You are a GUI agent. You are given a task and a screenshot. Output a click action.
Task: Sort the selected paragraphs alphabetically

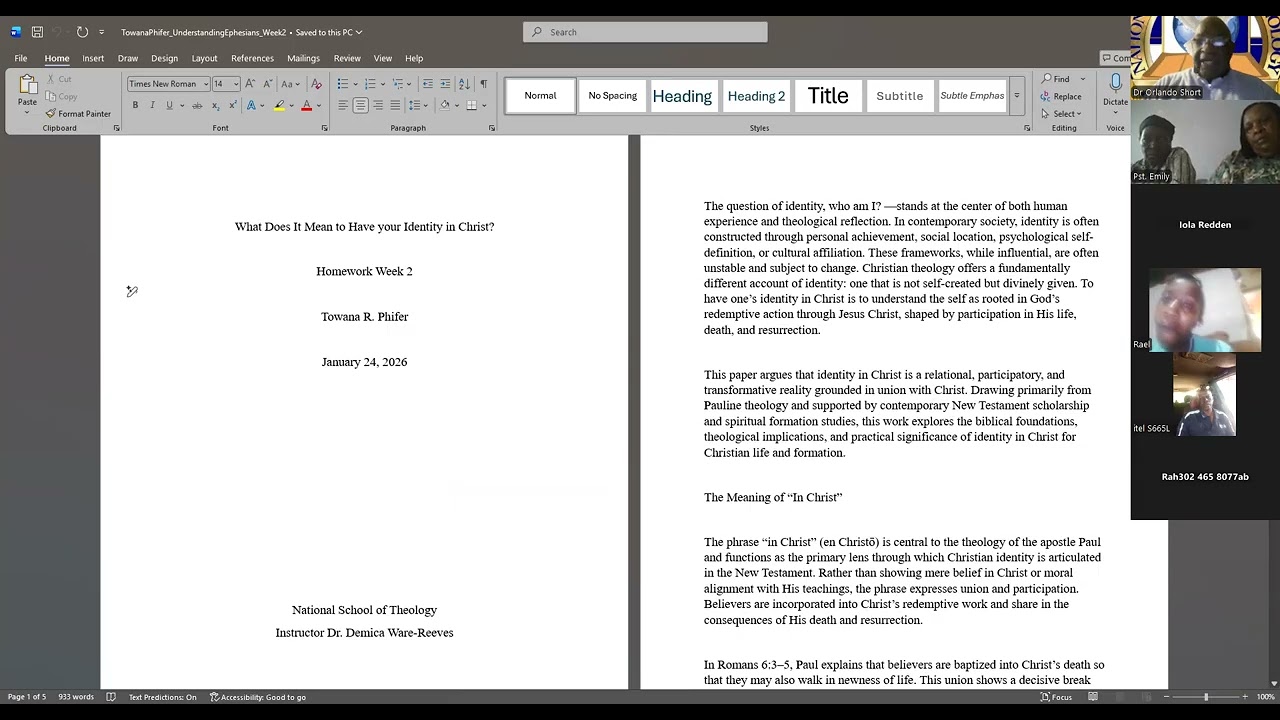click(x=464, y=84)
